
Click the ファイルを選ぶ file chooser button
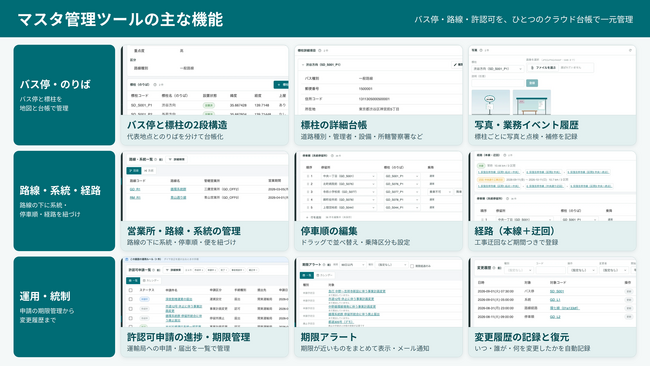coord(543,68)
